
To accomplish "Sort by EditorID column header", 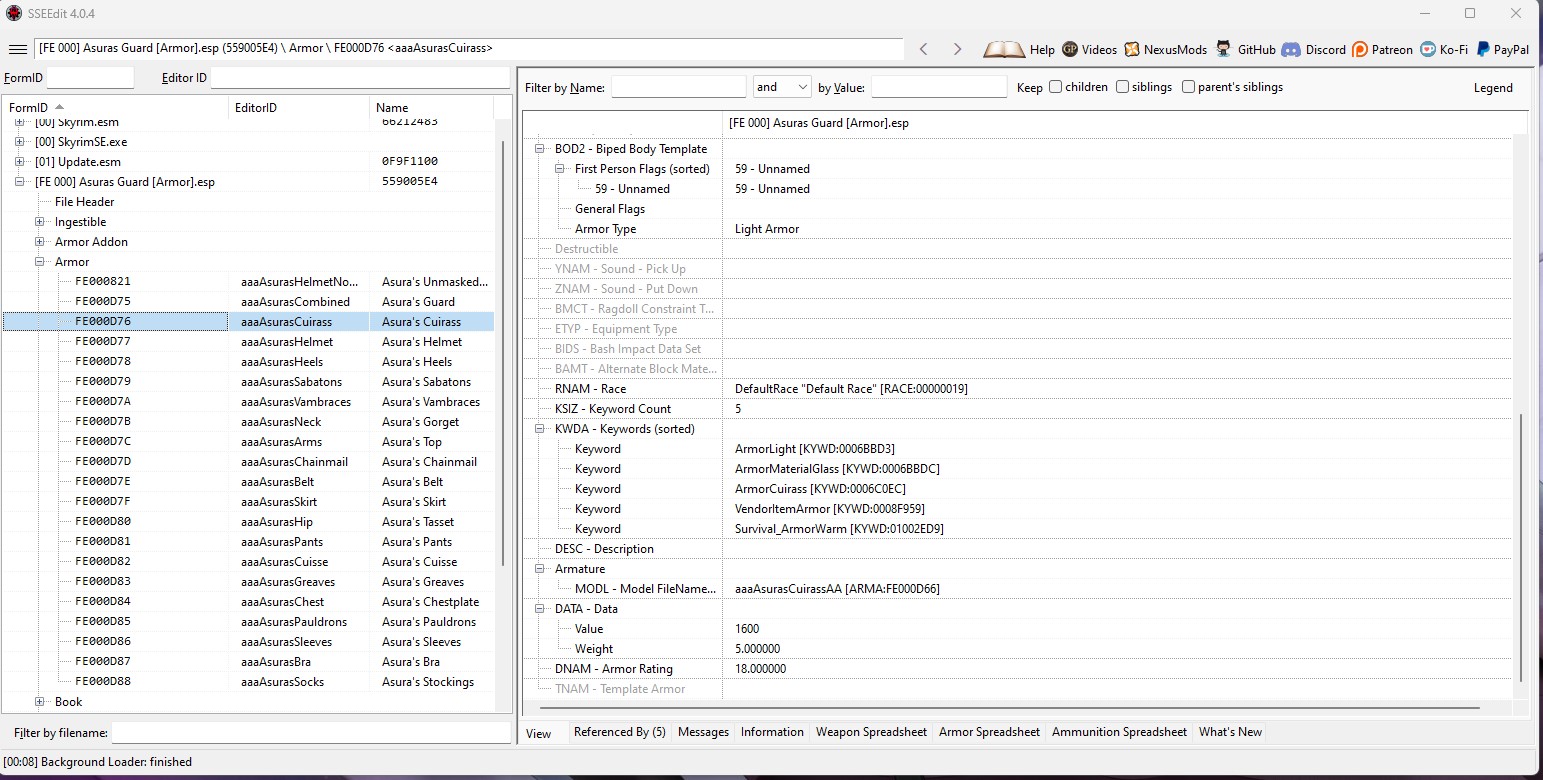I will (x=298, y=107).
